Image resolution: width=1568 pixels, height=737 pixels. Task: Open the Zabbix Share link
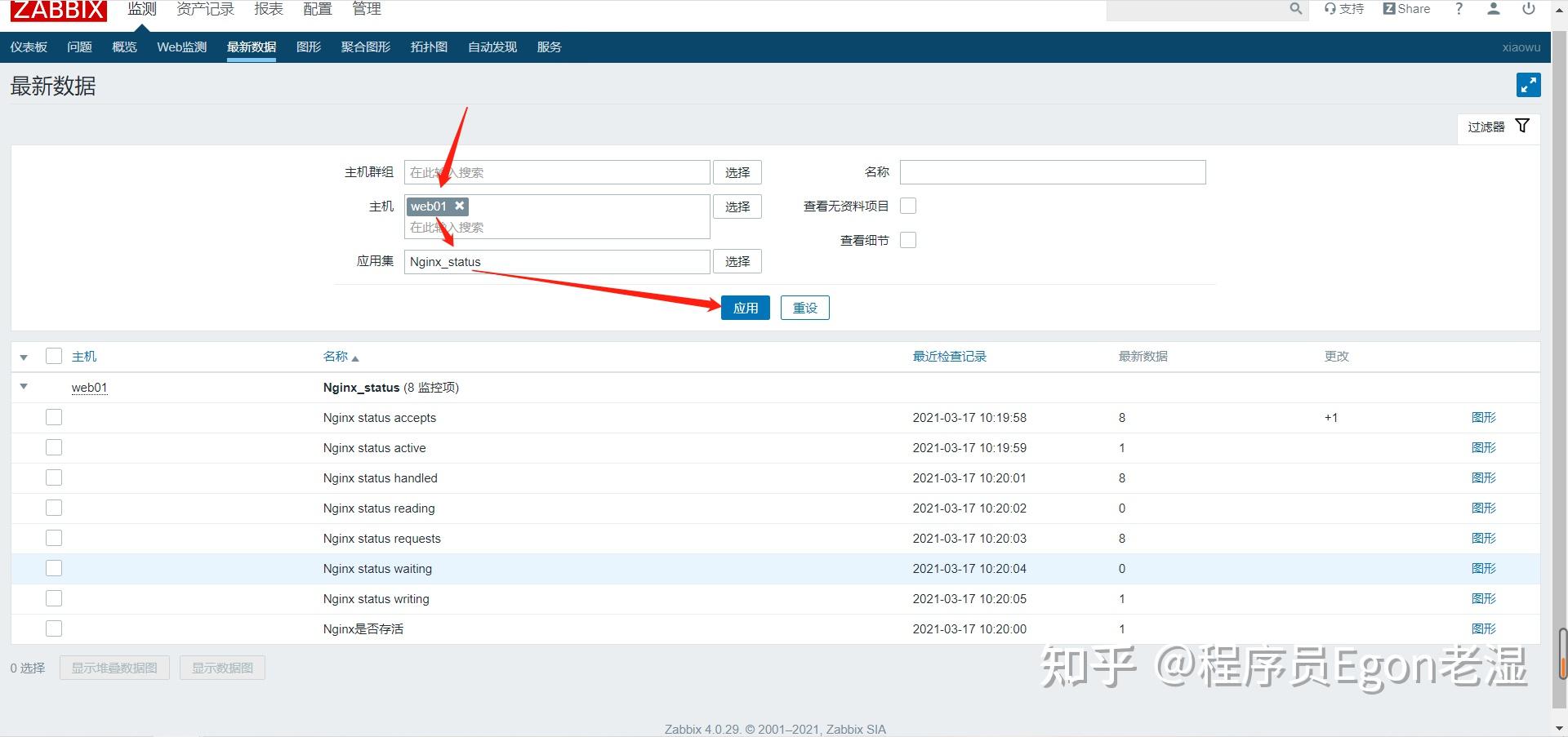[1406, 9]
